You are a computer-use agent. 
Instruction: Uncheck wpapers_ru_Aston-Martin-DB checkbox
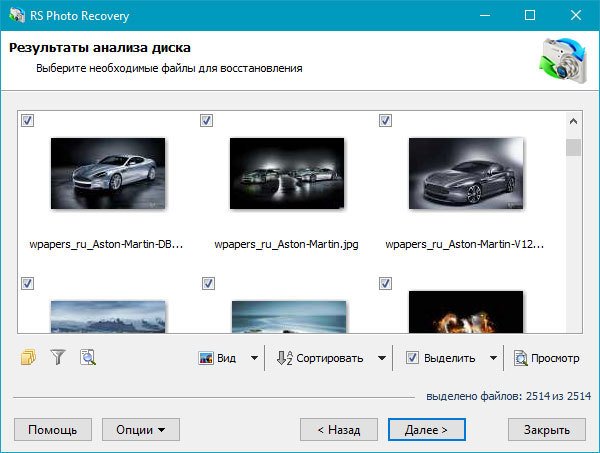click(x=28, y=121)
